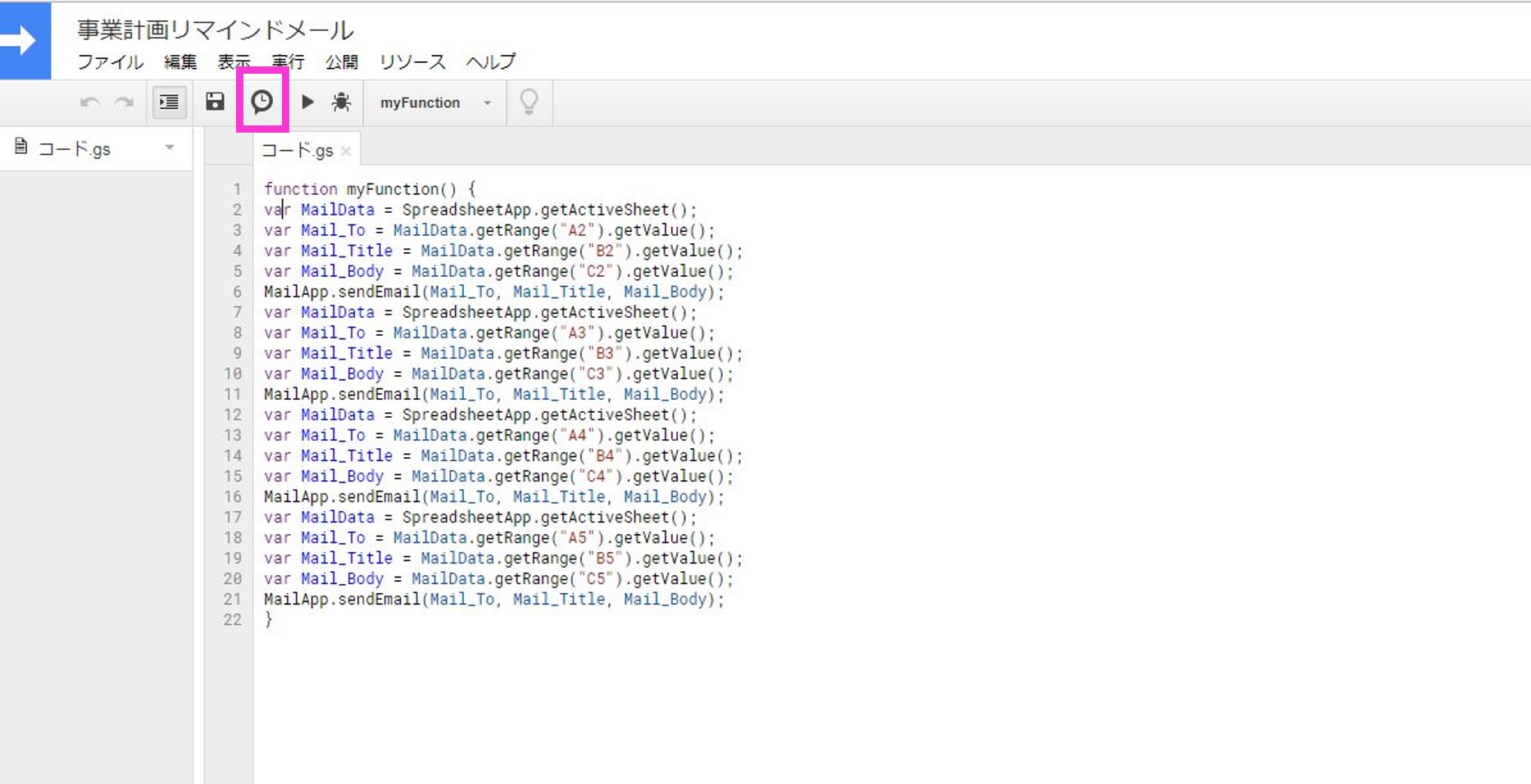Click the "A3" range string on line 8

tap(578, 333)
